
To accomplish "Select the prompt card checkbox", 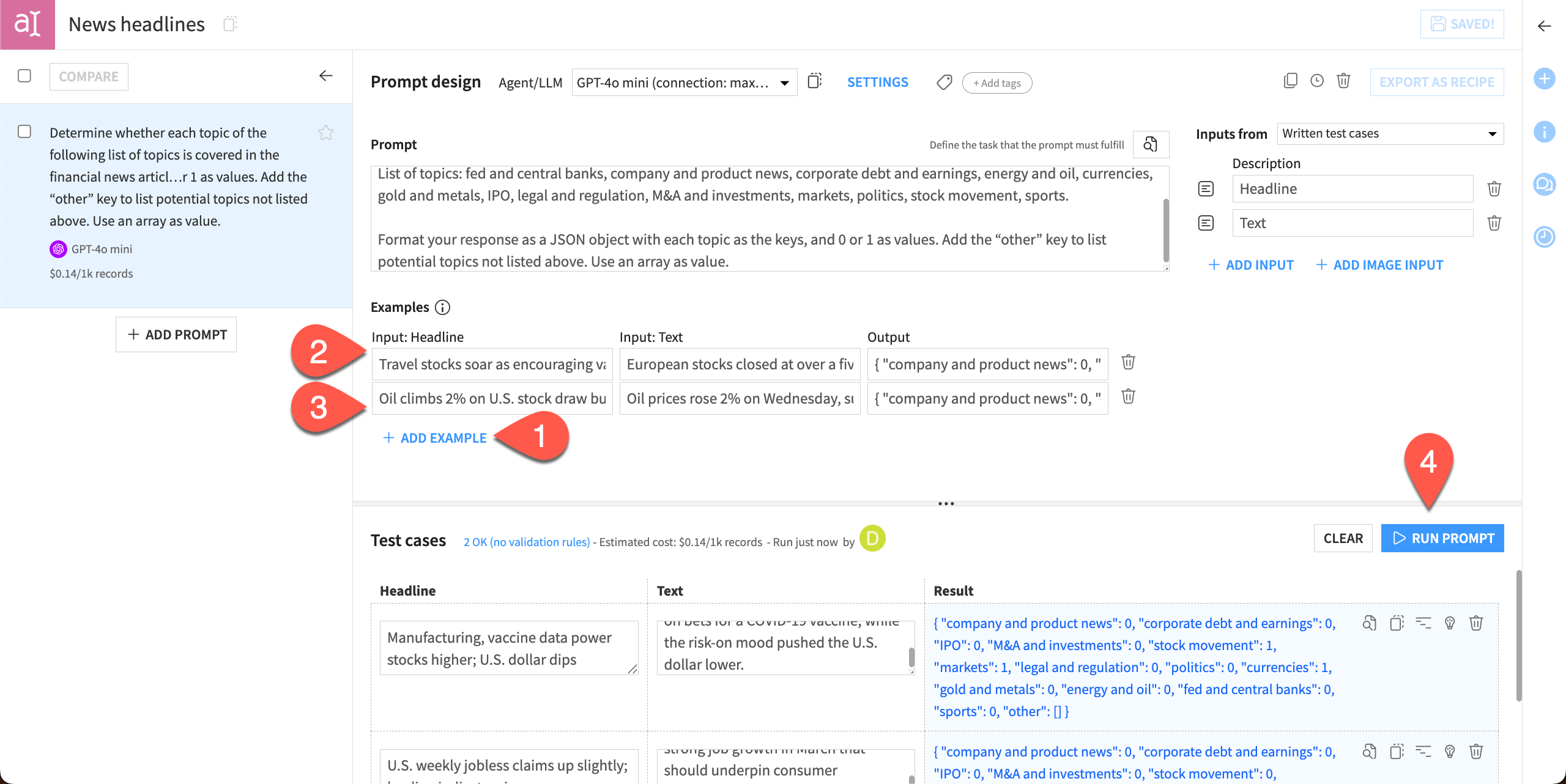I will (24, 131).
